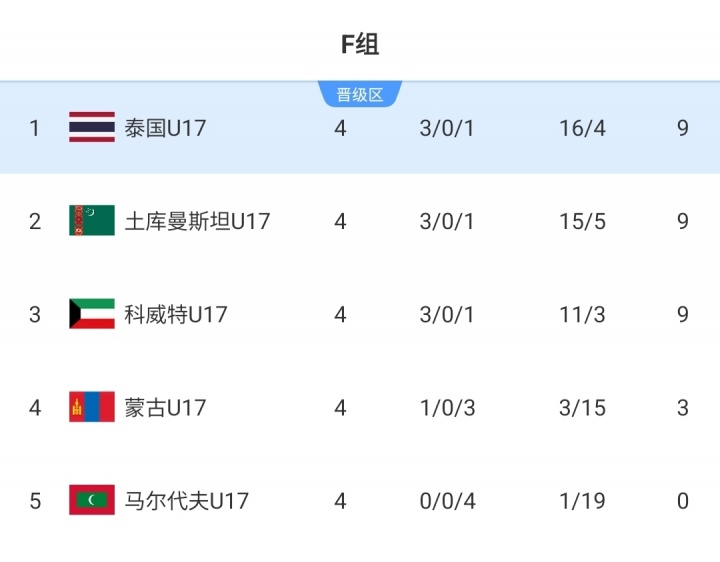Click Mongolia's 1/0/3 win-draw-loss record
Image resolution: width=720 pixels, height=562 pixels.
(x=447, y=407)
